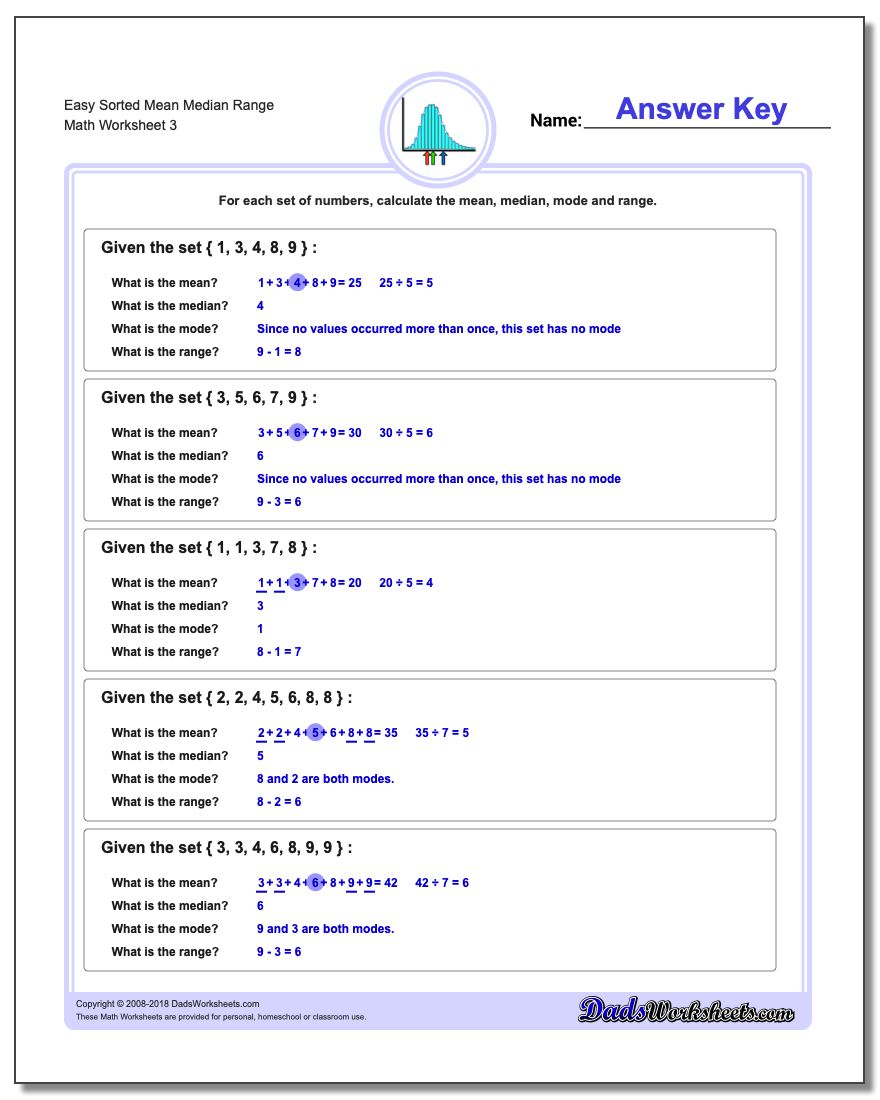
Task: Click the no-mode explanation under set { 3, 5, 6, 7, 9 }
Action: point(439,479)
